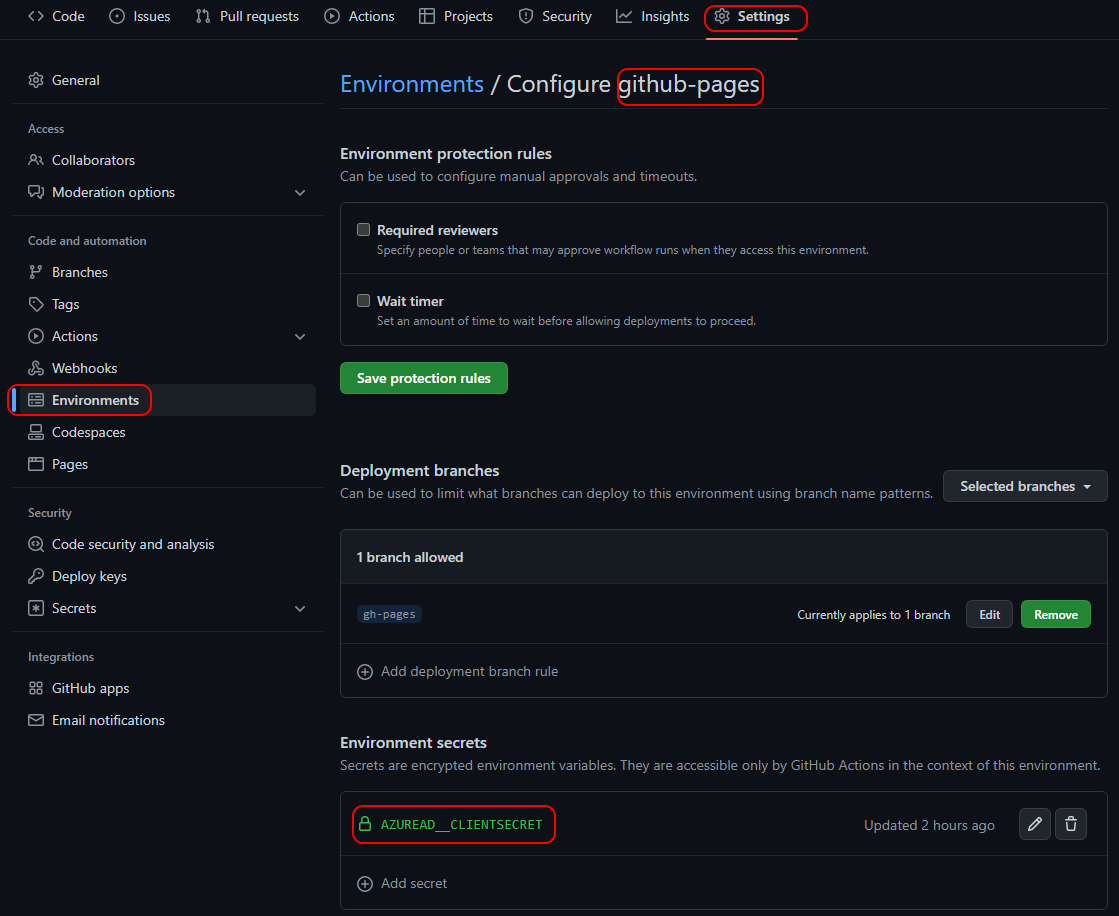Viewport: 1119px width, 916px height.
Task: Click Save protection rules button
Action: (x=424, y=378)
